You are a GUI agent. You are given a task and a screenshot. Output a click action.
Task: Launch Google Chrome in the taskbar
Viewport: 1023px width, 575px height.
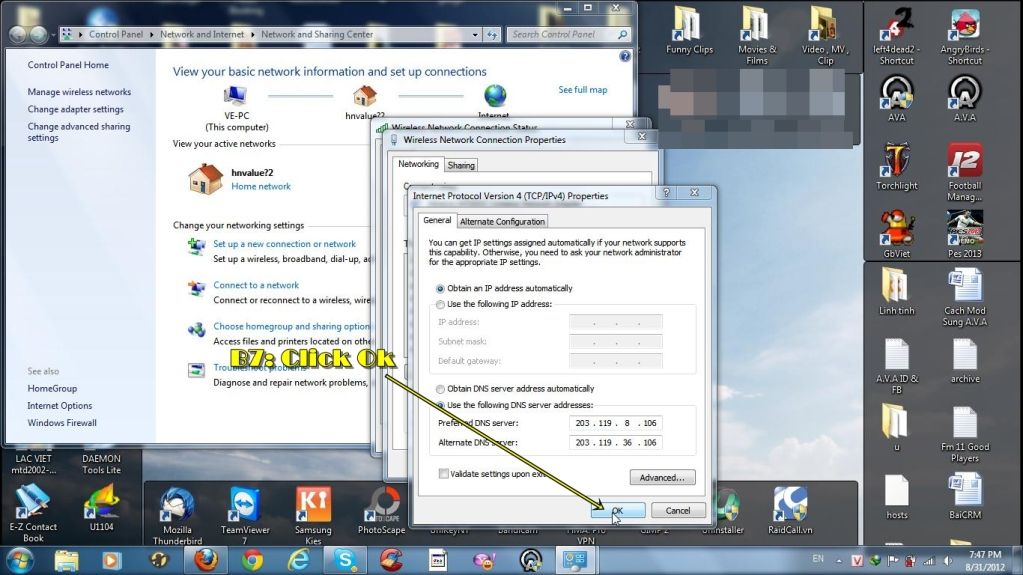[253, 559]
